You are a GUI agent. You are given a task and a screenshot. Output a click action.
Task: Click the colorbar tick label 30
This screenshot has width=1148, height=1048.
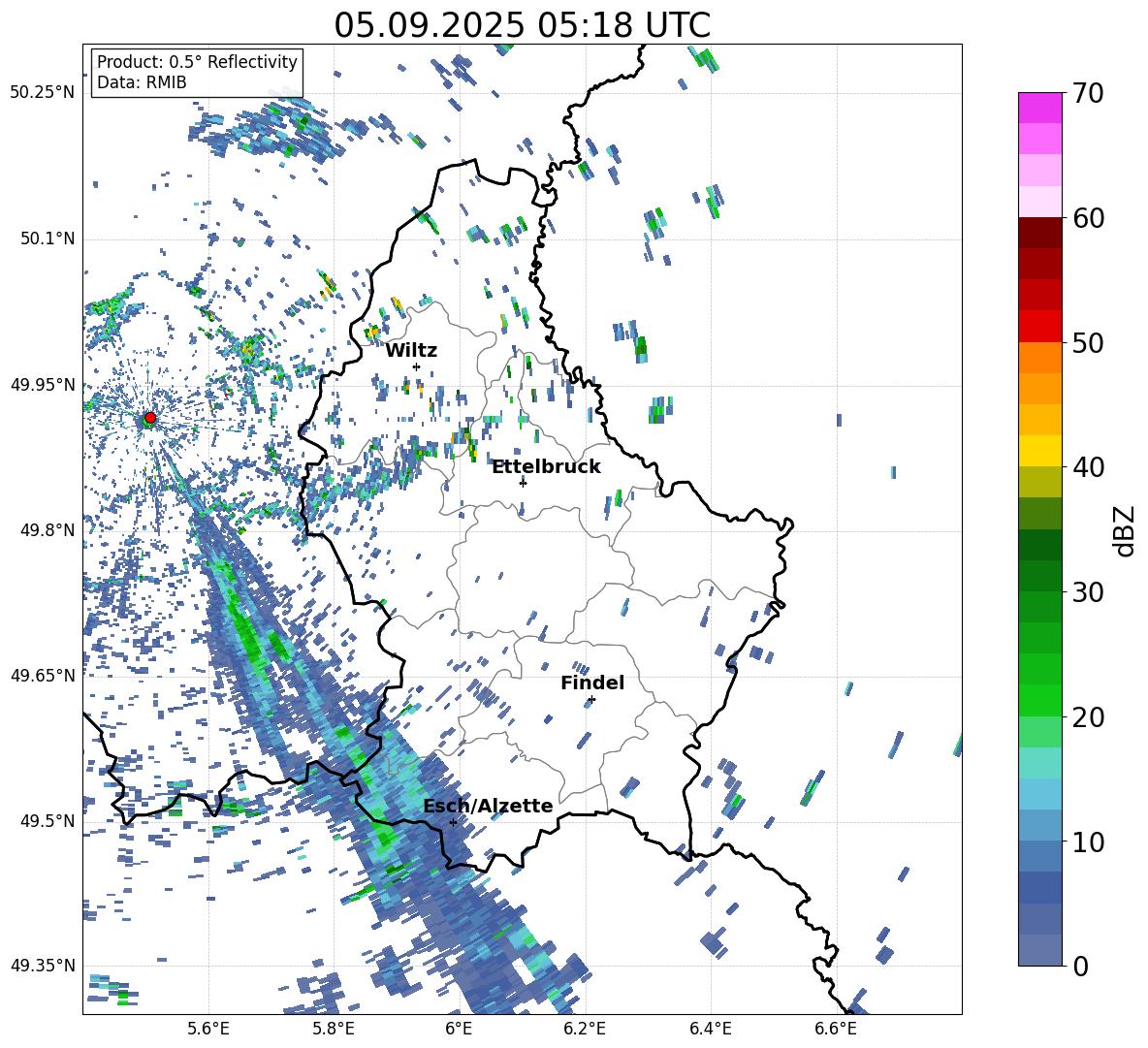[x=1088, y=592]
